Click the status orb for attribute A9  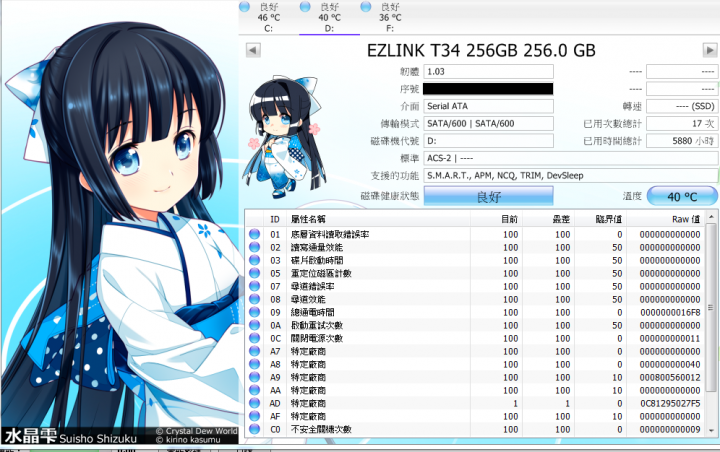pos(254,377)
